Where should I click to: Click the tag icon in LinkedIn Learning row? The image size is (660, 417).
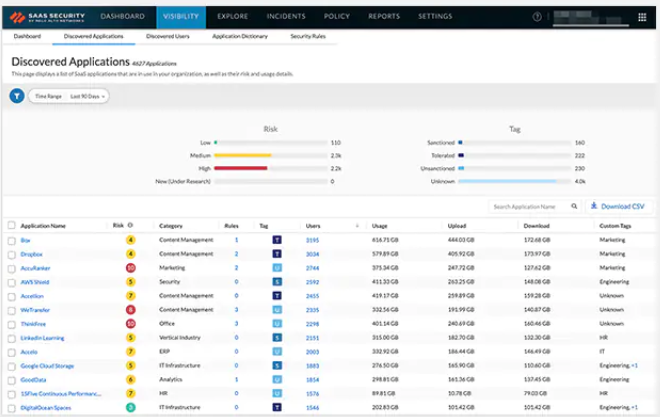coord(277,337)
